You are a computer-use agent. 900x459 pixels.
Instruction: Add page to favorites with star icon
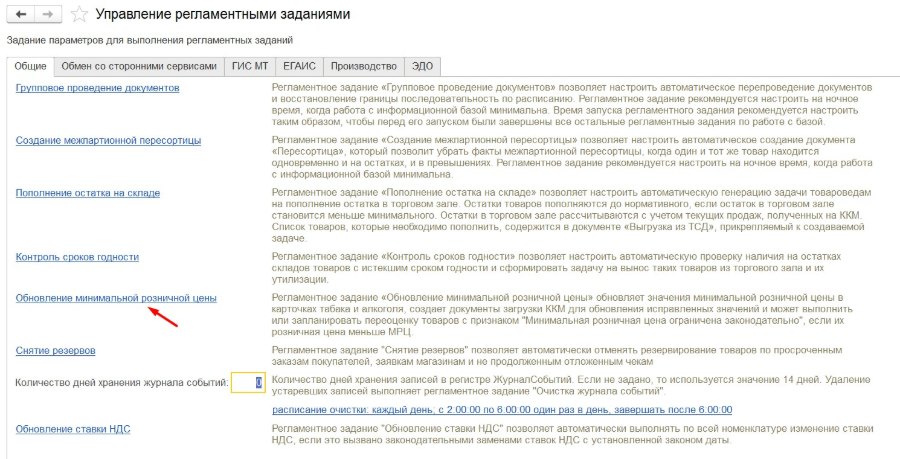coord(79,14)
